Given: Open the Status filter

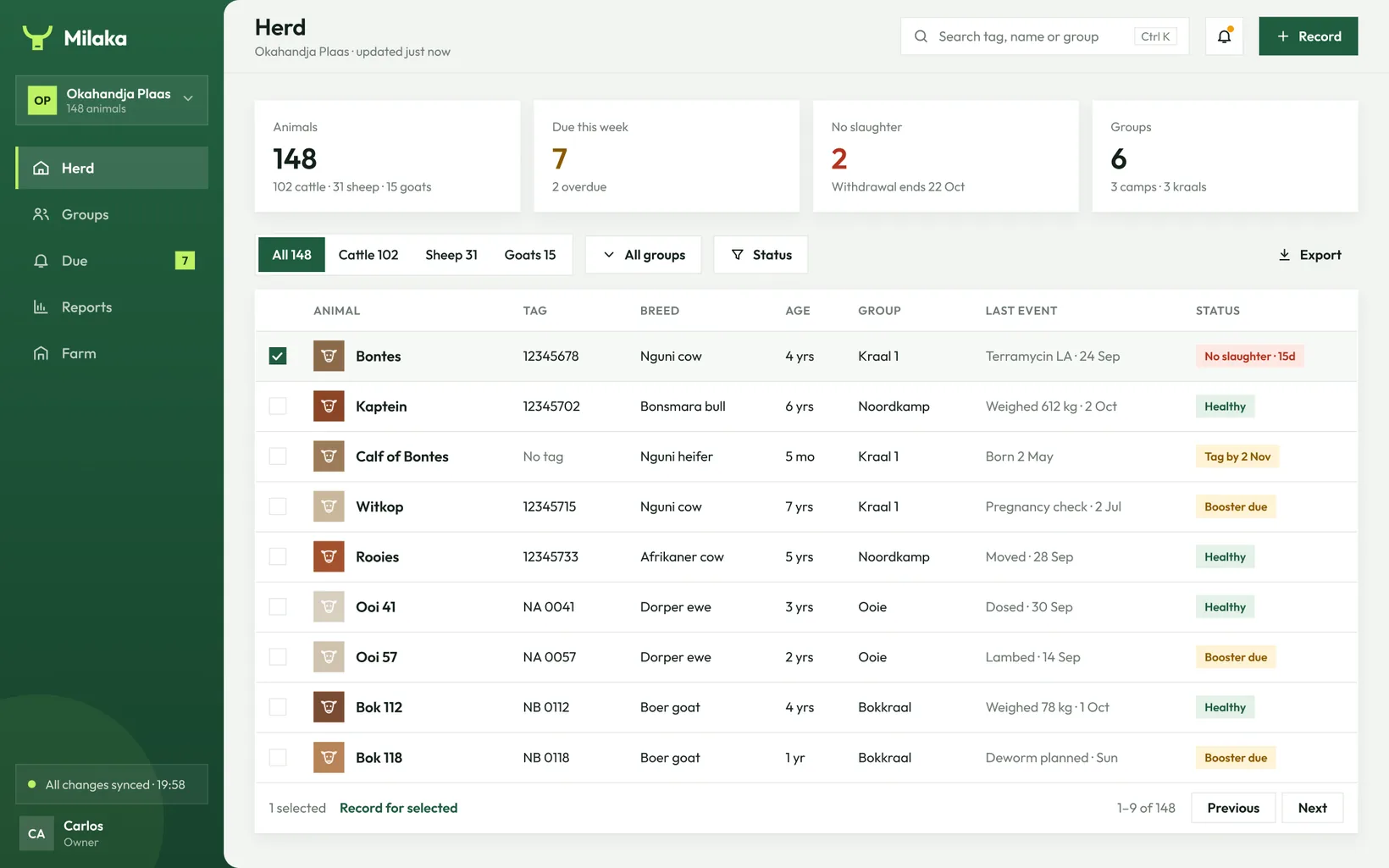Looking at the screenshot, I should [x=761, y=255].
